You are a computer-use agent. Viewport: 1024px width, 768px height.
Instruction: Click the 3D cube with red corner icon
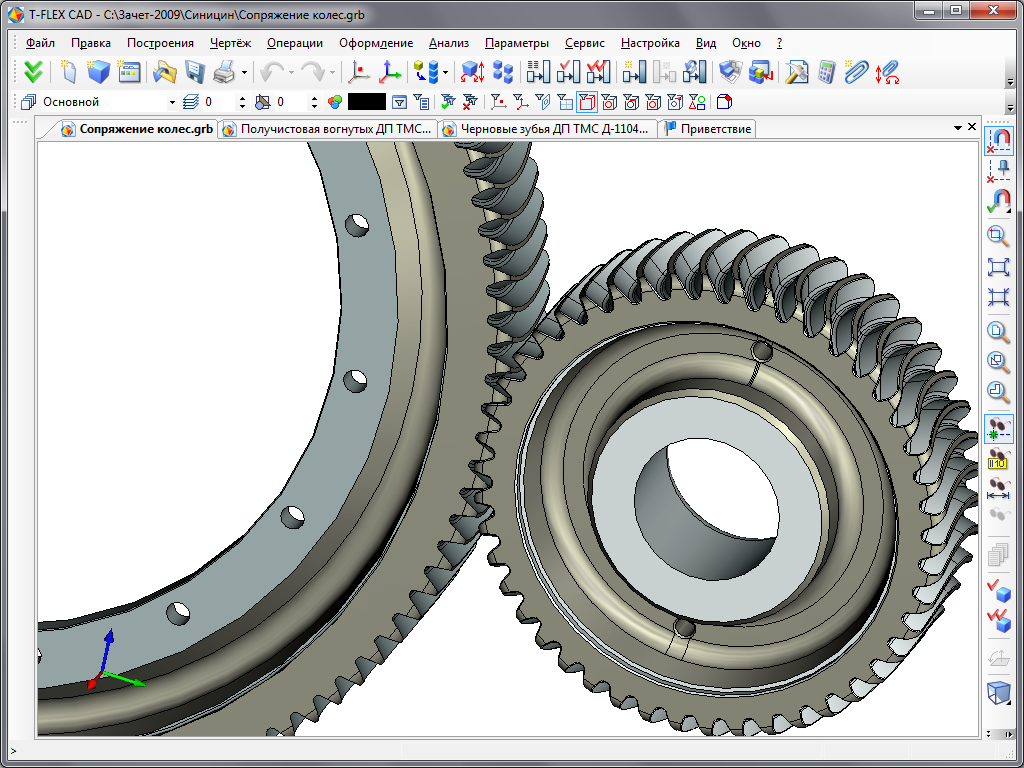tap(724, 102)
